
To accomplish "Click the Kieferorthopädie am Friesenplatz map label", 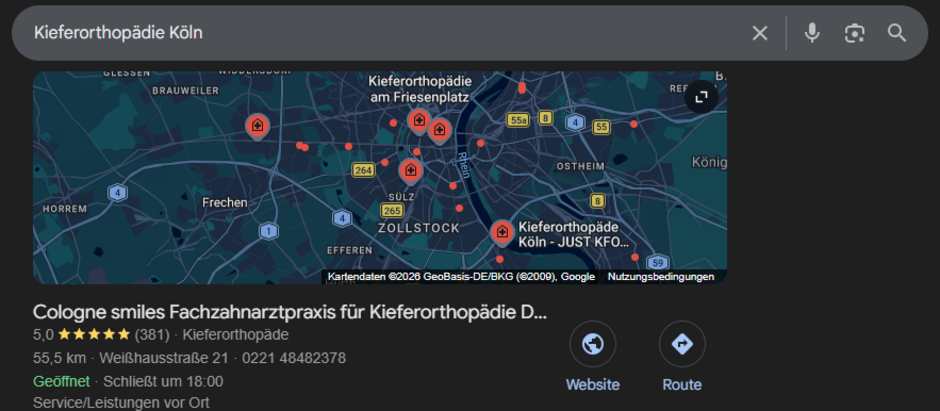I will (420, 89).
